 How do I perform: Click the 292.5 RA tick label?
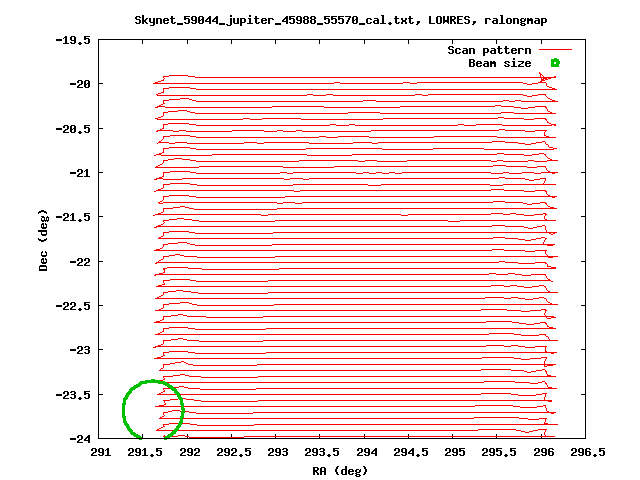(x=234, y=452)
